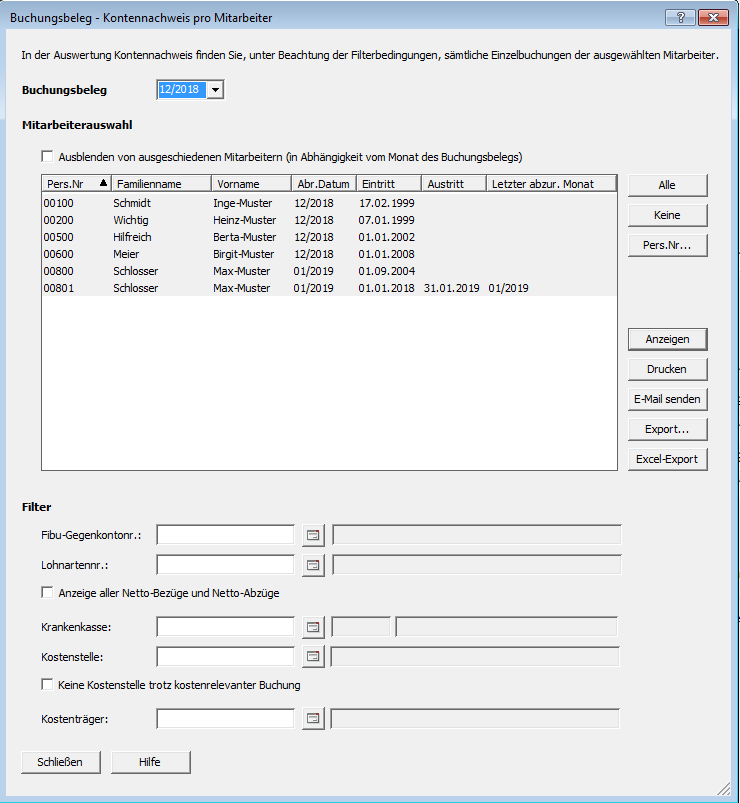Click Vorname Birgit-Muster
The image size is (740, 803).
pyautogui.click(x=243, y=254)
